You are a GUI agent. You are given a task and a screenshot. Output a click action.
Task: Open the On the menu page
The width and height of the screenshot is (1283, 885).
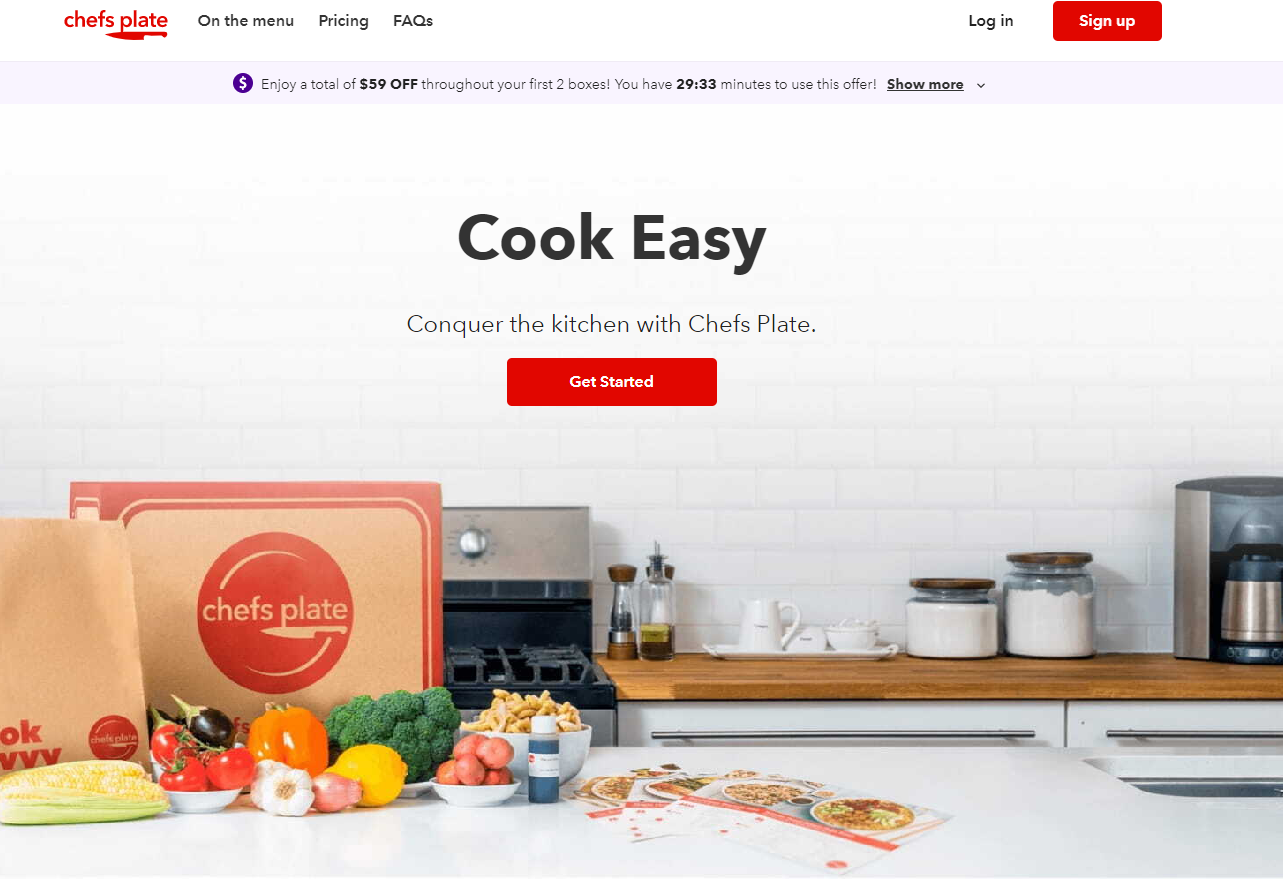246,21
